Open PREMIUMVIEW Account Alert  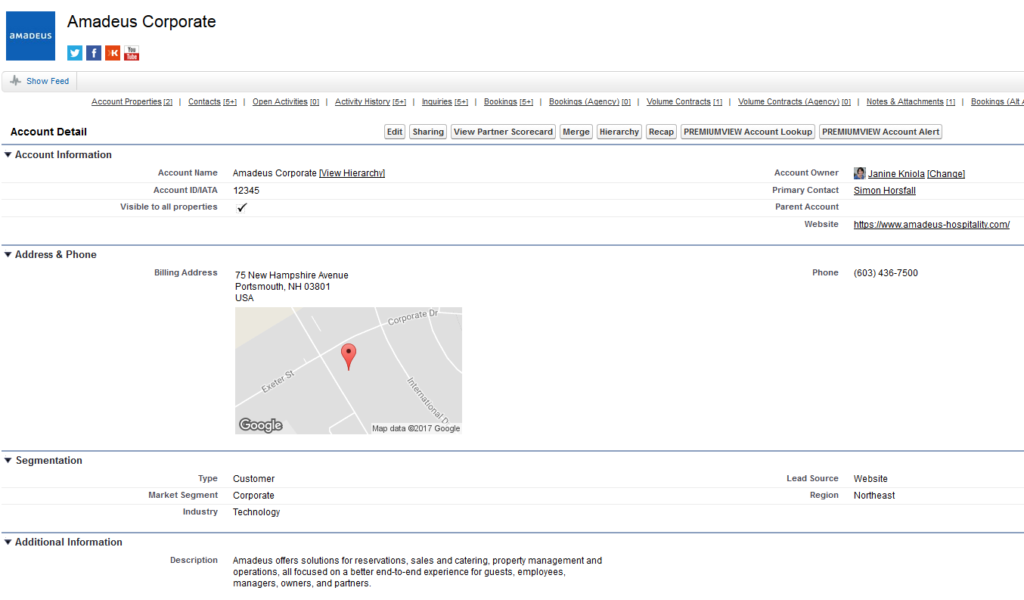point(880,132)
